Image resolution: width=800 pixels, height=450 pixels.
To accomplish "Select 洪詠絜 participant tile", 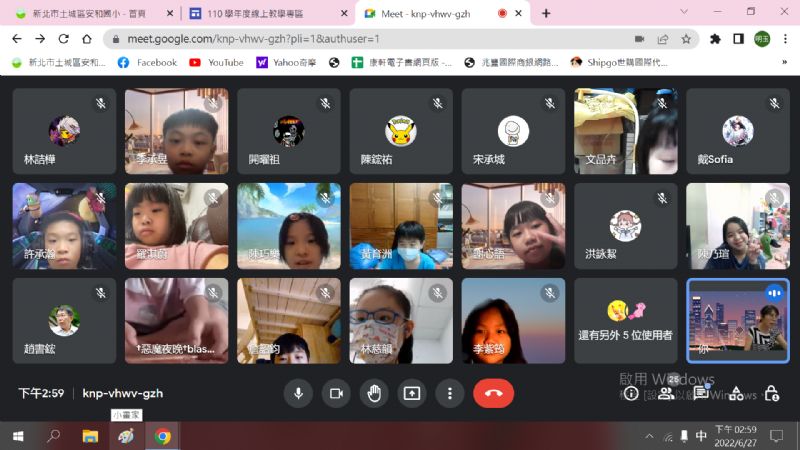I will click(x=626, y=226).
